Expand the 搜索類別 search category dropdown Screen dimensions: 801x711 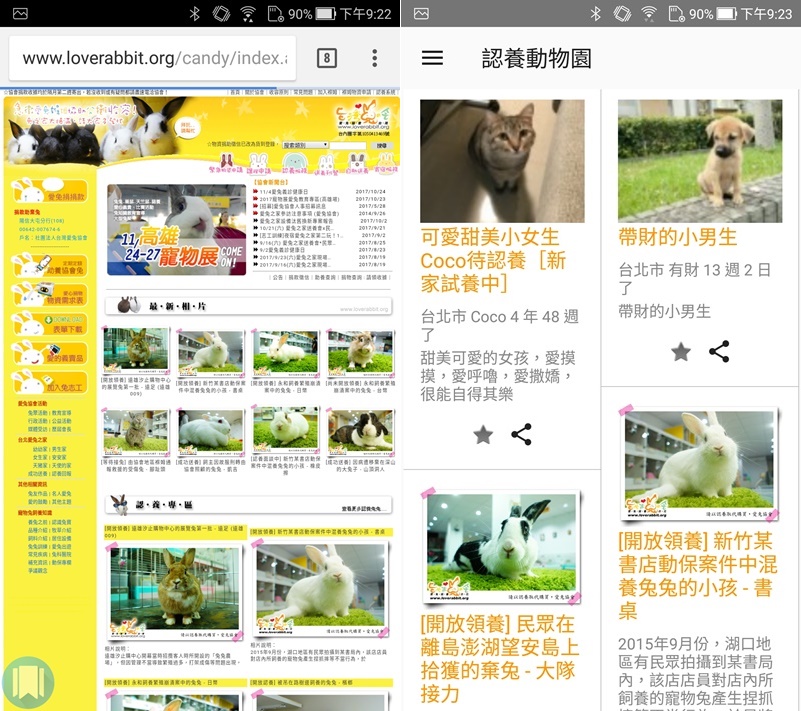coord(305,145)
